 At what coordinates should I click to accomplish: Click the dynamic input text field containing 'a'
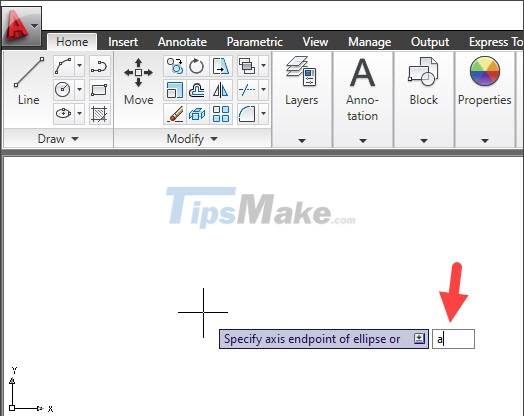(x=453, y=339)
